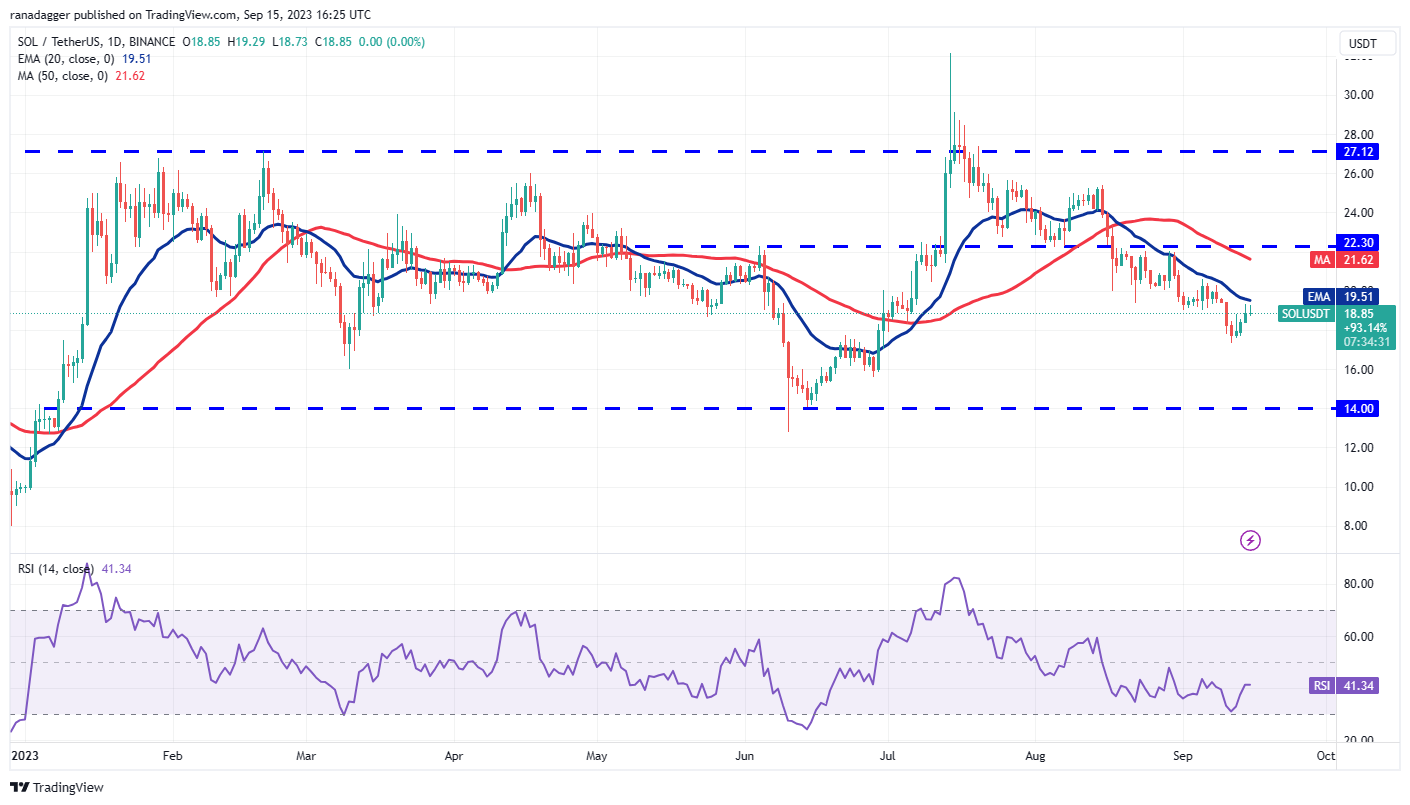Click the purple lightning bolt quick-trade icon
The height and width of the screenshot is (805, 1410).
(x=1251, y=541)
